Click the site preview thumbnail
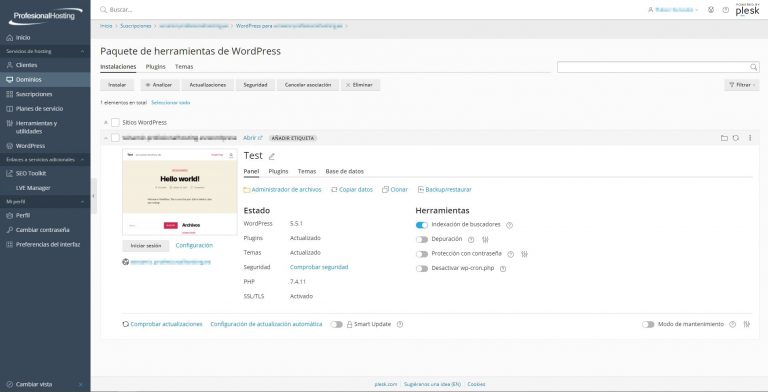The height and width of the screenshot is (392, 768). point(180,192)
